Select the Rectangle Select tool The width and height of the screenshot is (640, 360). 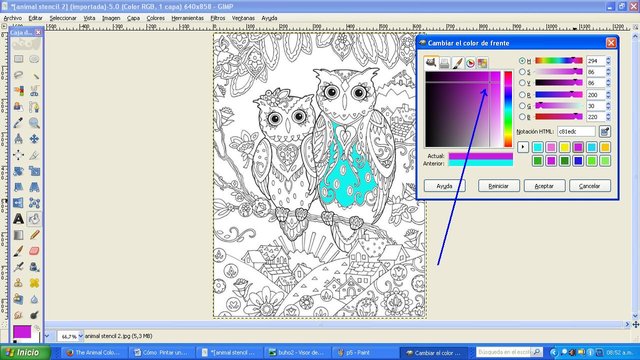[x=18, y=59]
